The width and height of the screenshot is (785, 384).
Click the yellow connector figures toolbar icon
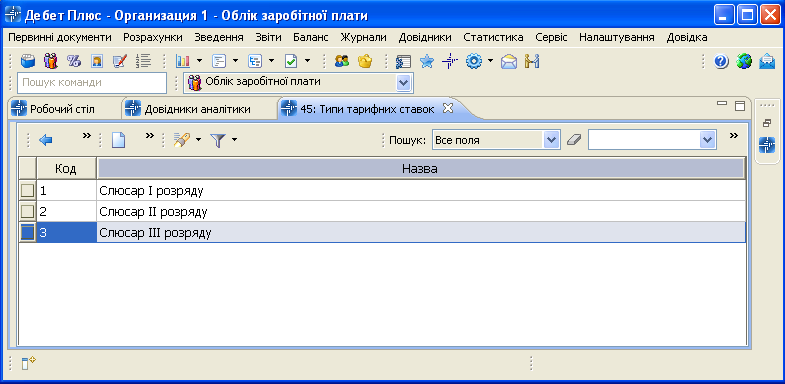[532, 62]
